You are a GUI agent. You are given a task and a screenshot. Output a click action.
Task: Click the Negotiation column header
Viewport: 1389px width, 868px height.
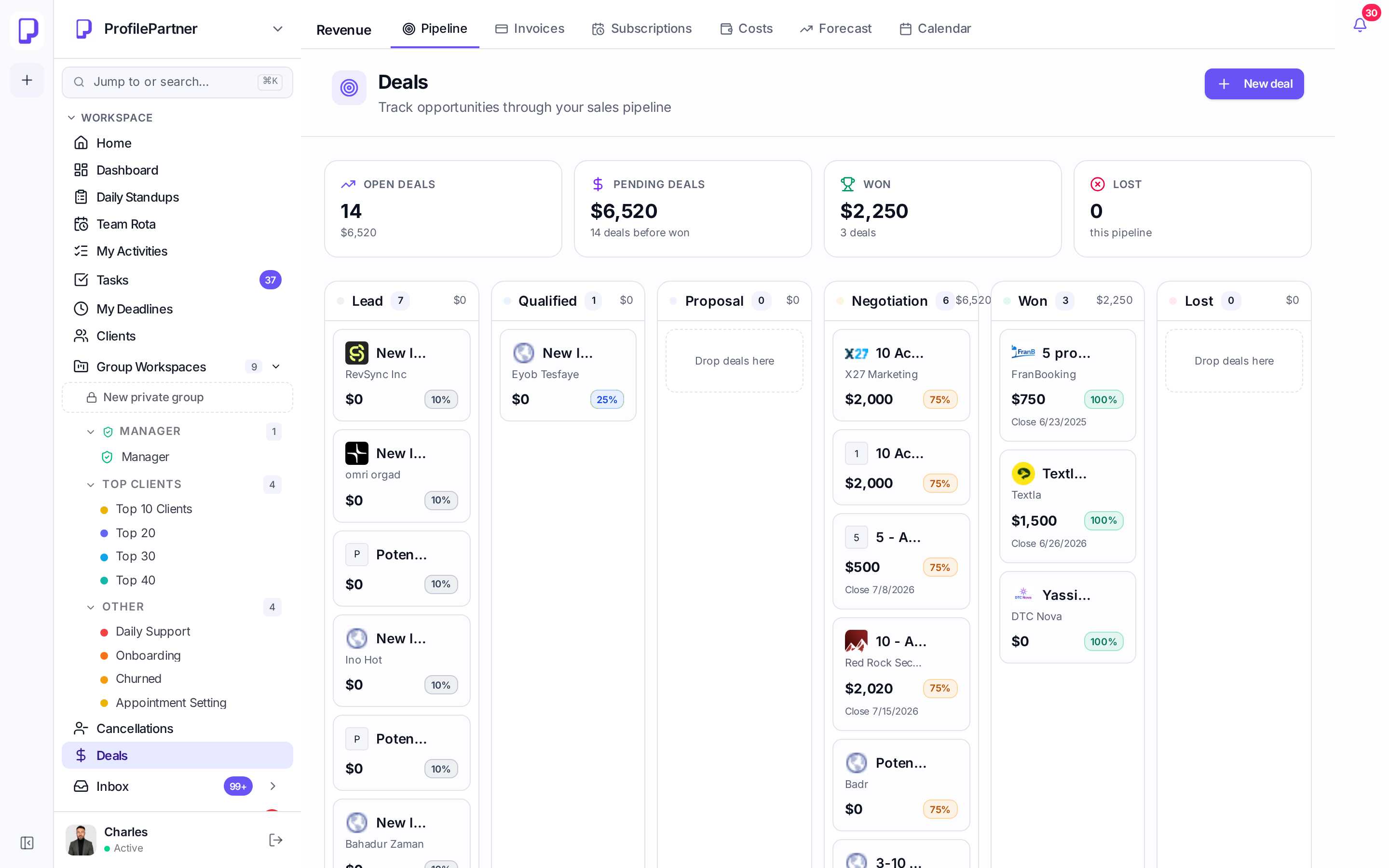901,301
